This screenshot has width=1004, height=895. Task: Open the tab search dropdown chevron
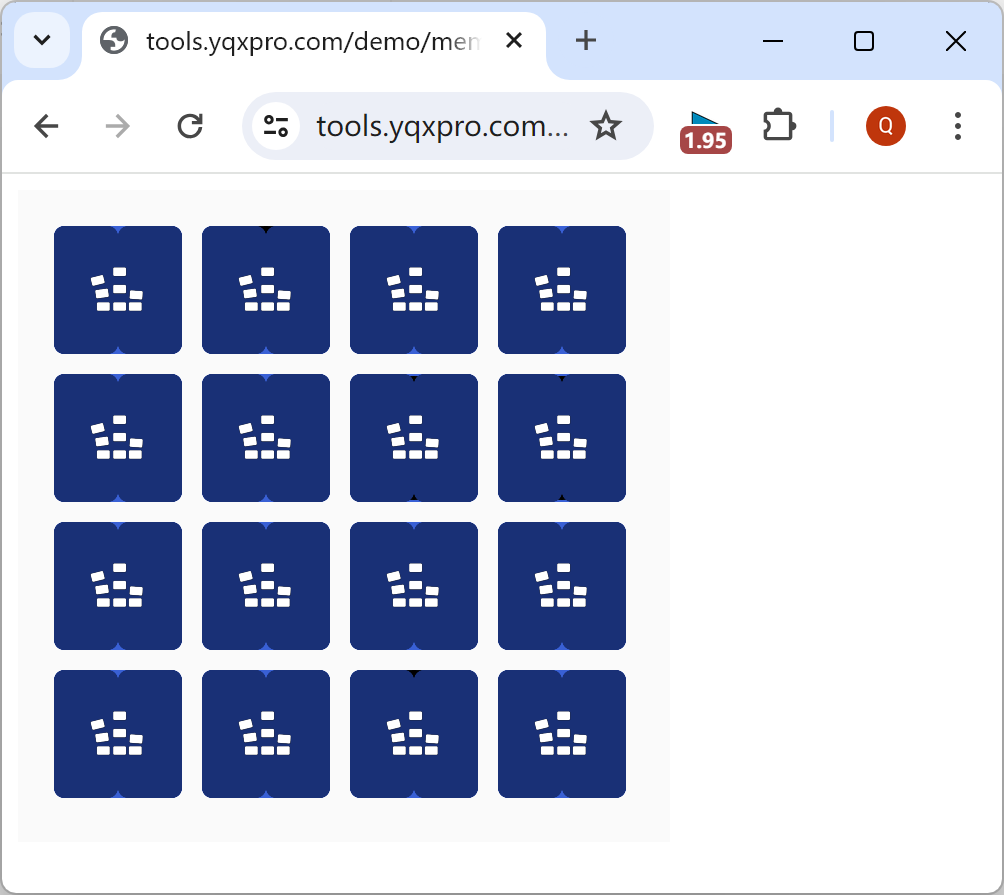tap(42, 40)
